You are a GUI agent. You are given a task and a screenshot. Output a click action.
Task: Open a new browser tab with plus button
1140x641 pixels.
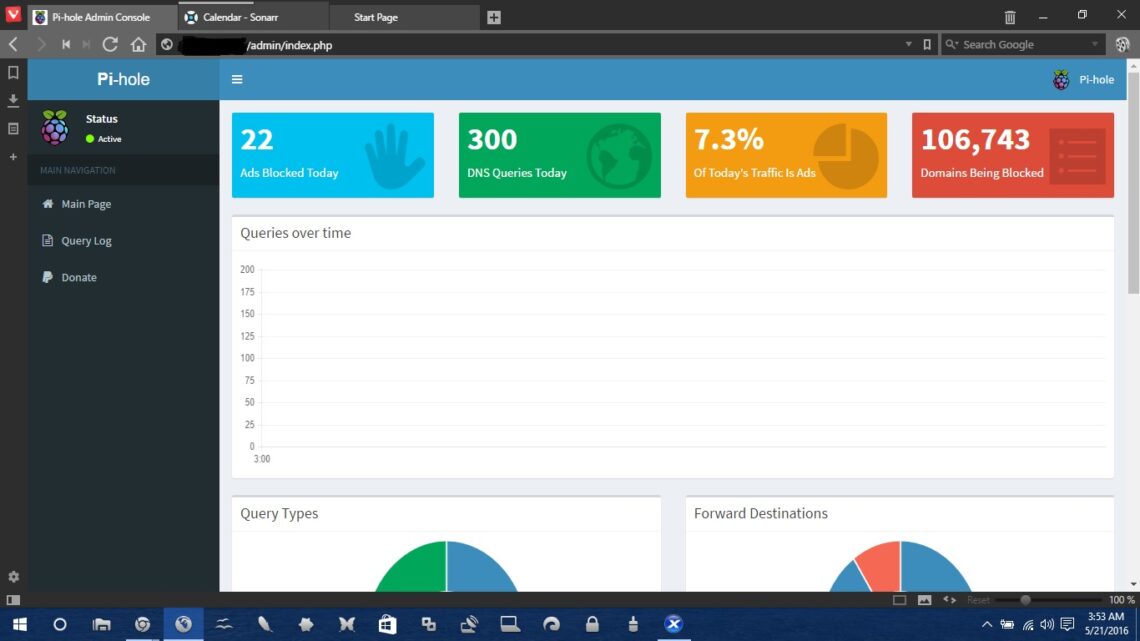pos(494,17)
